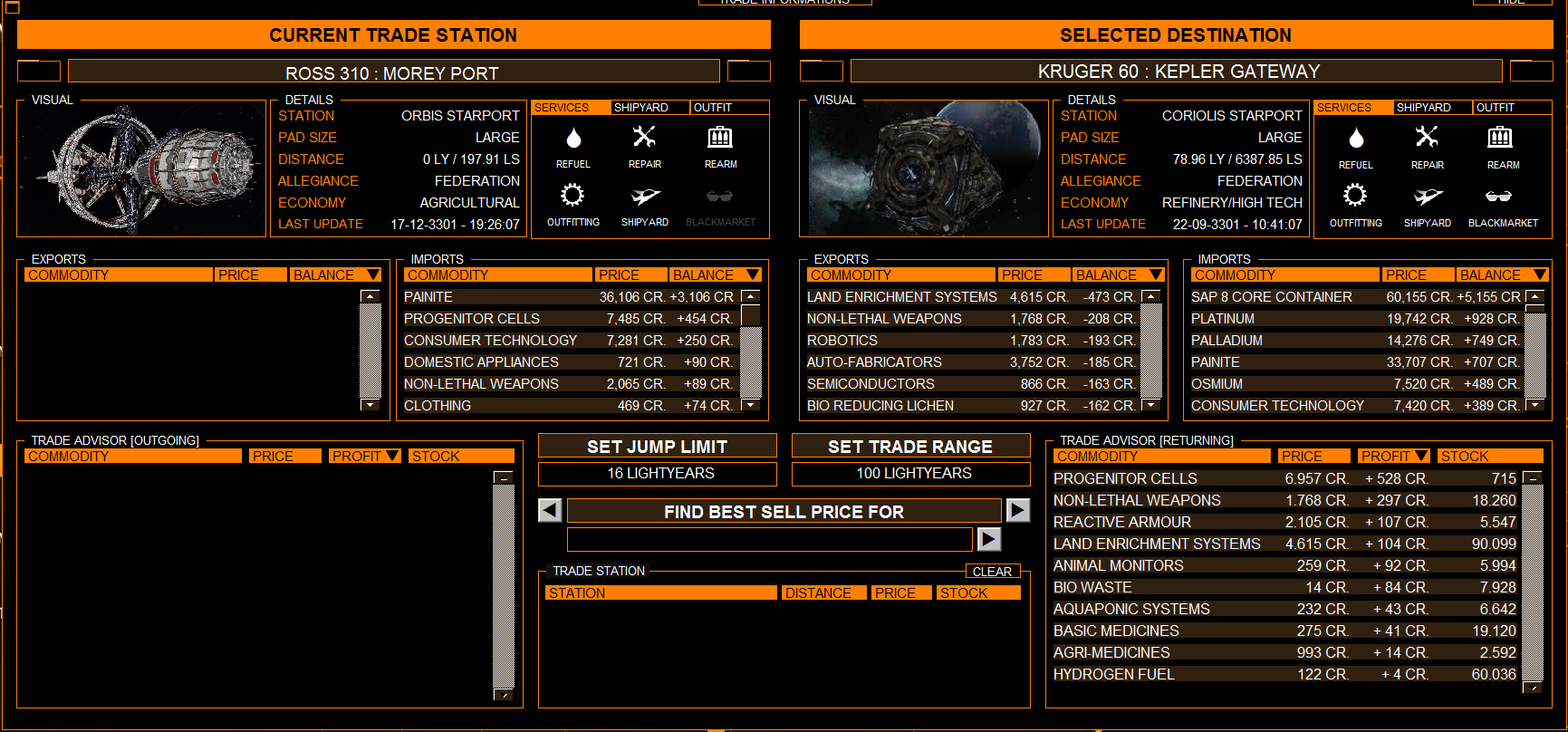Click Rearm icon for Kepler Gateway

pos(1500,138)
